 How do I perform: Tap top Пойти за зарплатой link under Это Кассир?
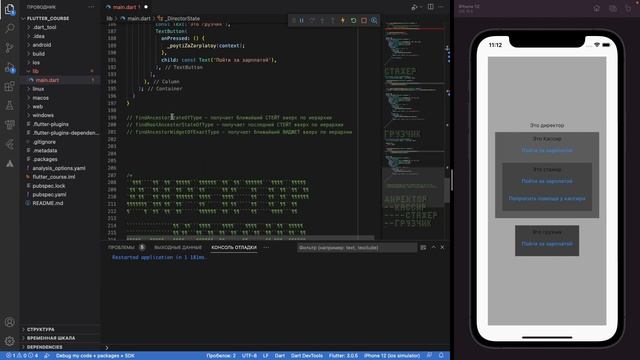pos(547,151)
